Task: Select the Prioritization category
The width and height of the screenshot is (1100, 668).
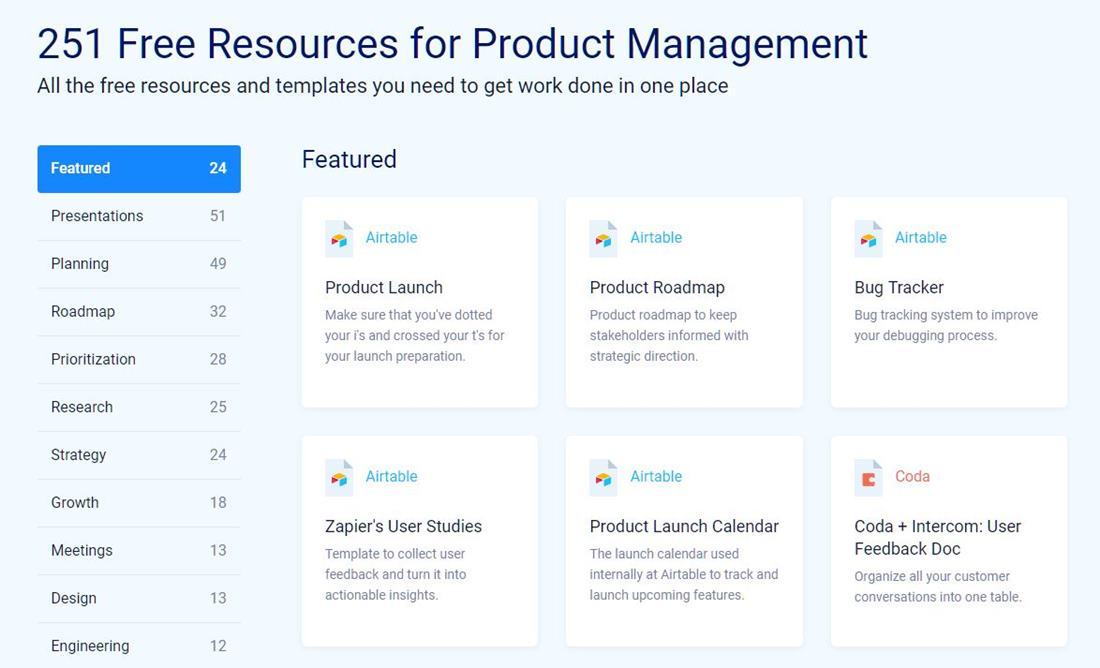Action: tap(139, 359)
